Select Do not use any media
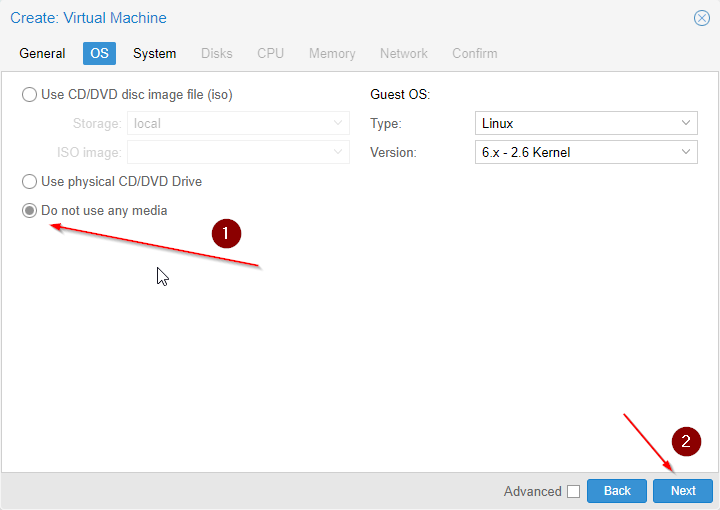The width and height of the screenshot is (720, 510). [30, 211]
